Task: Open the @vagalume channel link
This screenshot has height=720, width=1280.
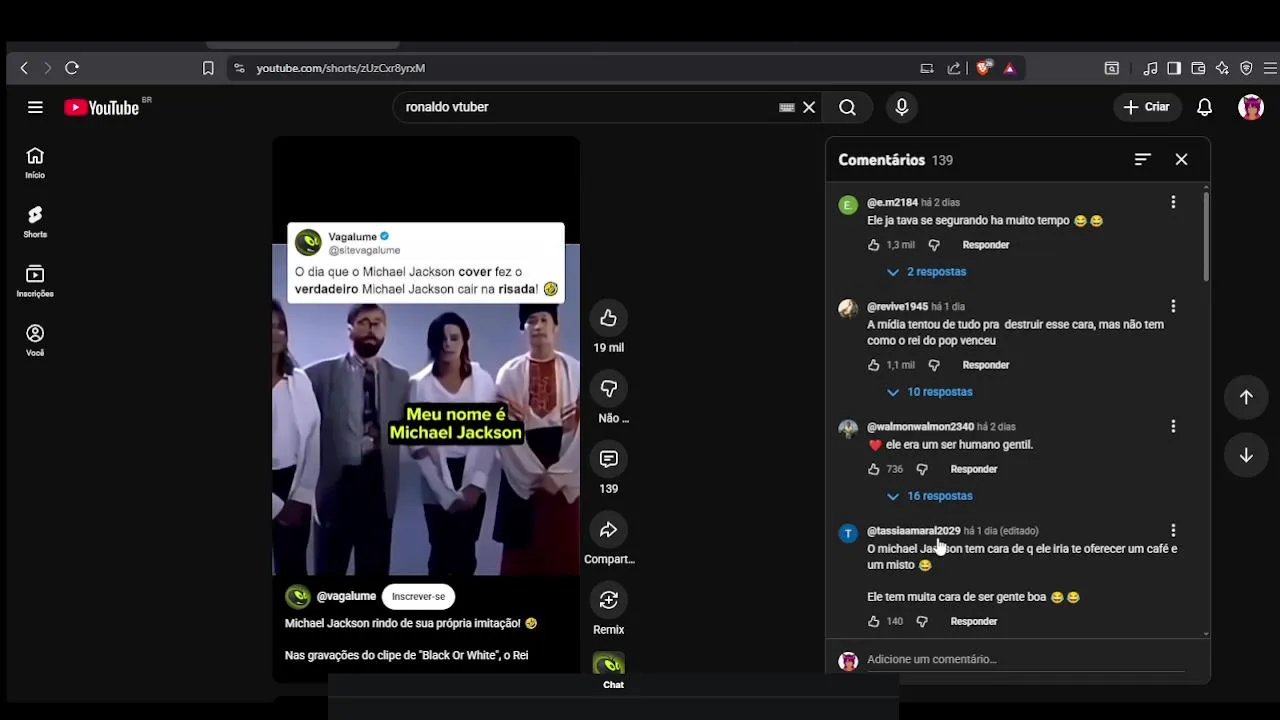Action: click(346, 596)
